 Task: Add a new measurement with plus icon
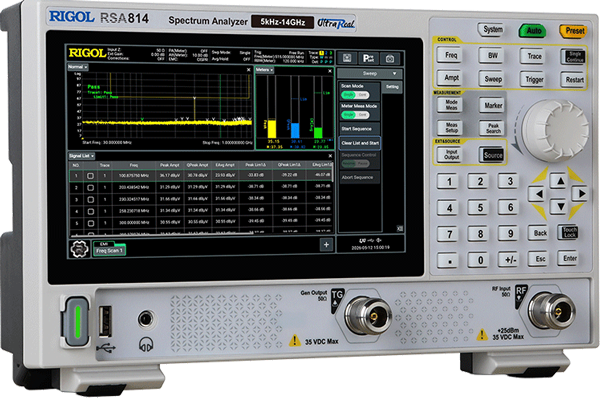coord(326,245)
